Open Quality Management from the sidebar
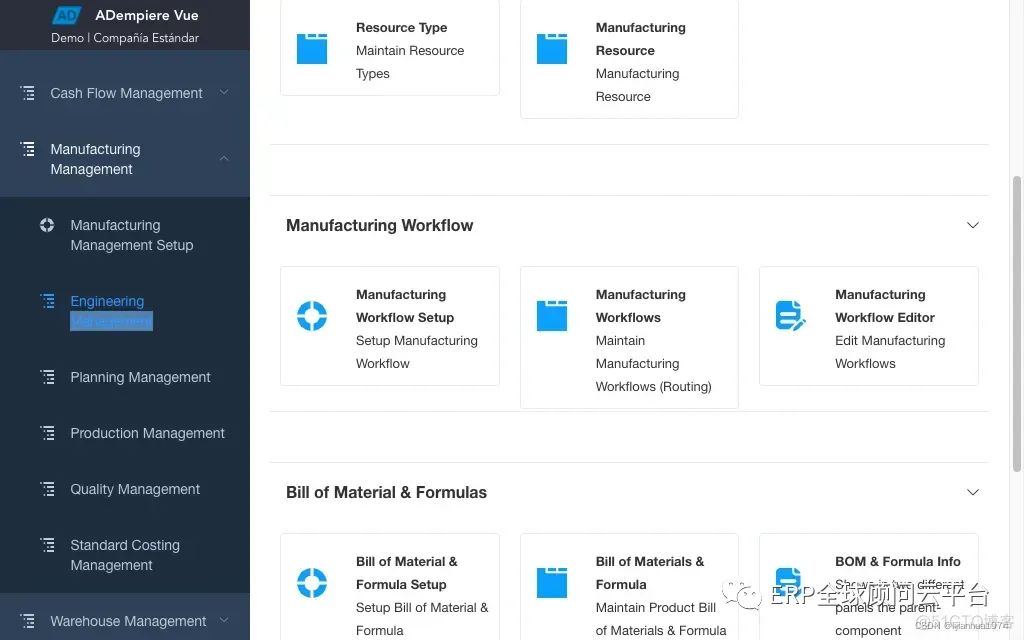This screenshot has height=640, width=1024. [x=135, y=489]
